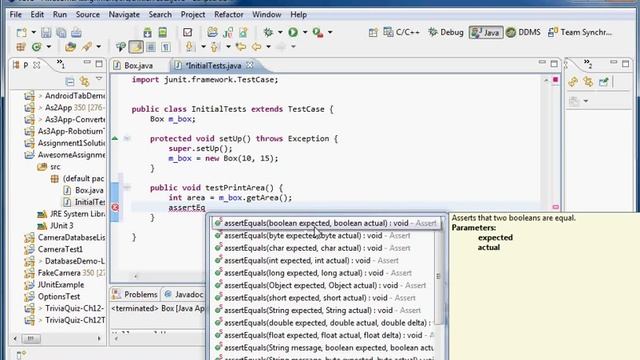Viewport: 640px width, 360px height.
Task: Click the green refresh icon in second toolbar row
Action: point(36,47)
